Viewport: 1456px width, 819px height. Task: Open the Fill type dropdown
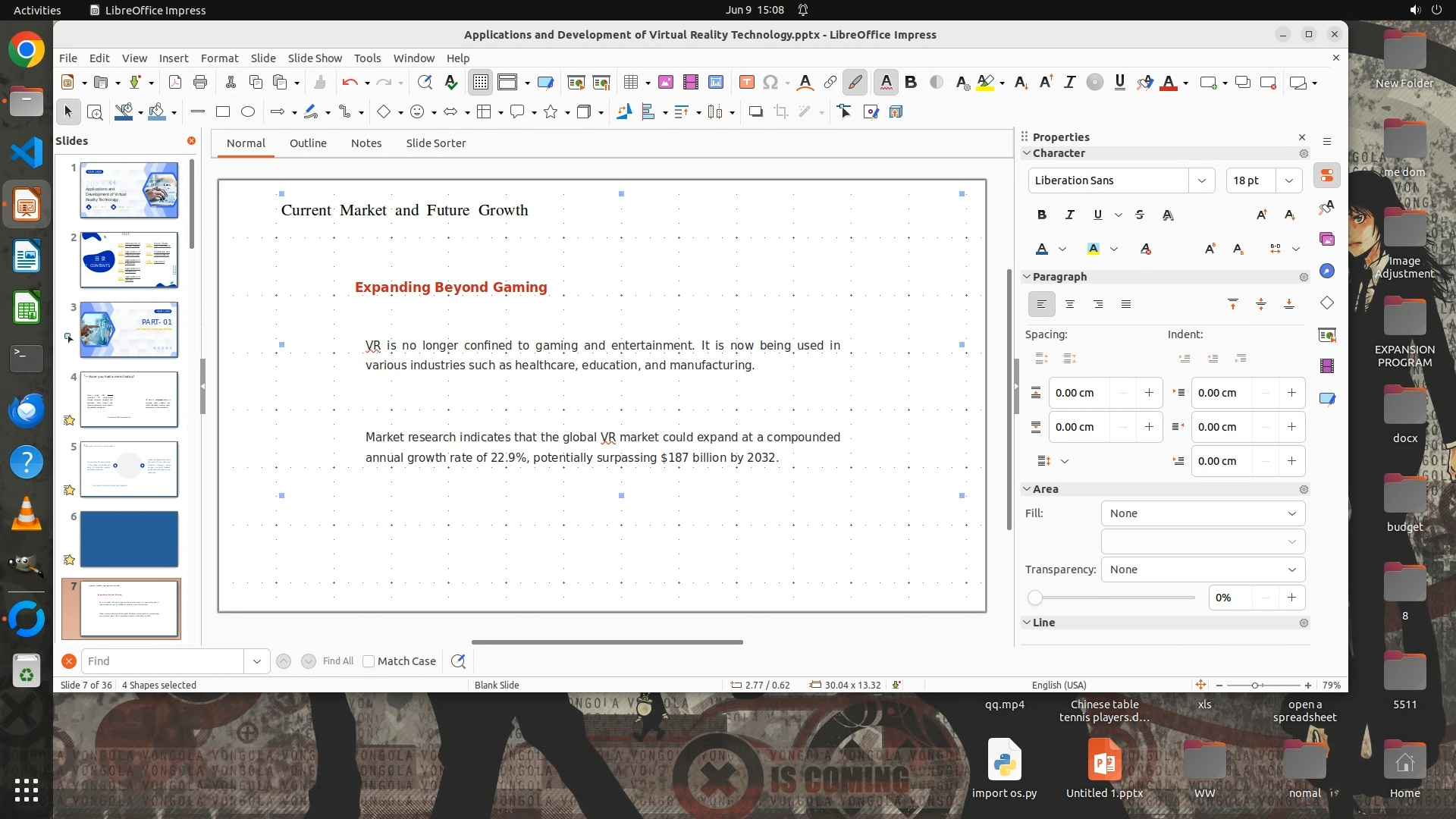pos(1203,513)
